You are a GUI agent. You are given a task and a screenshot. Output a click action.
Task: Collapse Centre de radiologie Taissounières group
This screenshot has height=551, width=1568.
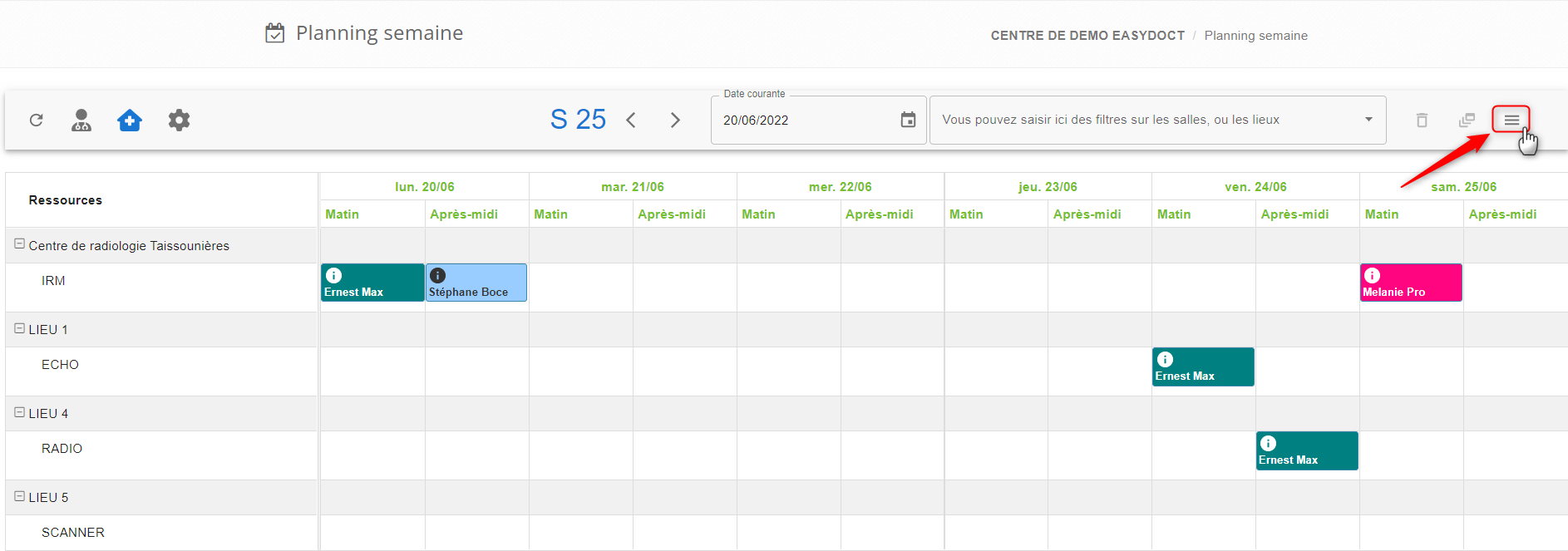coord(19,244)
